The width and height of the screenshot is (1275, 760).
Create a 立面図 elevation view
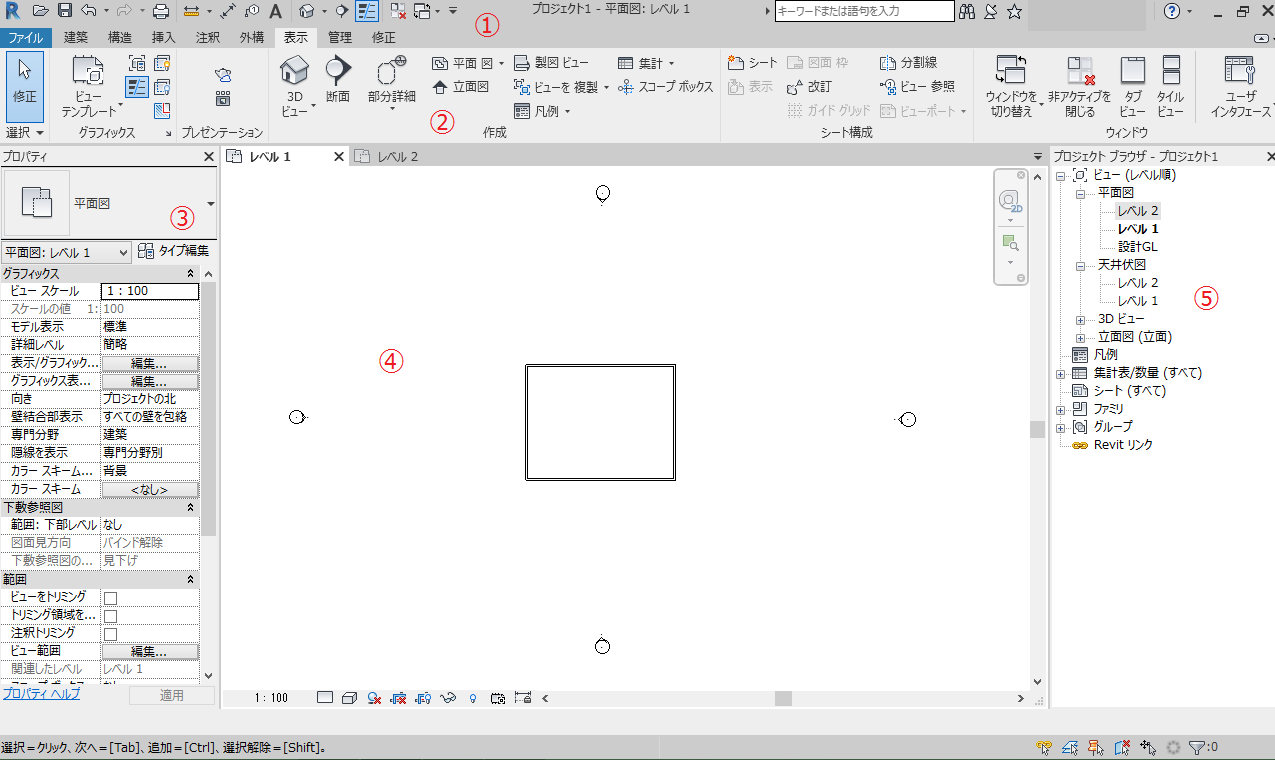[460, 87]
